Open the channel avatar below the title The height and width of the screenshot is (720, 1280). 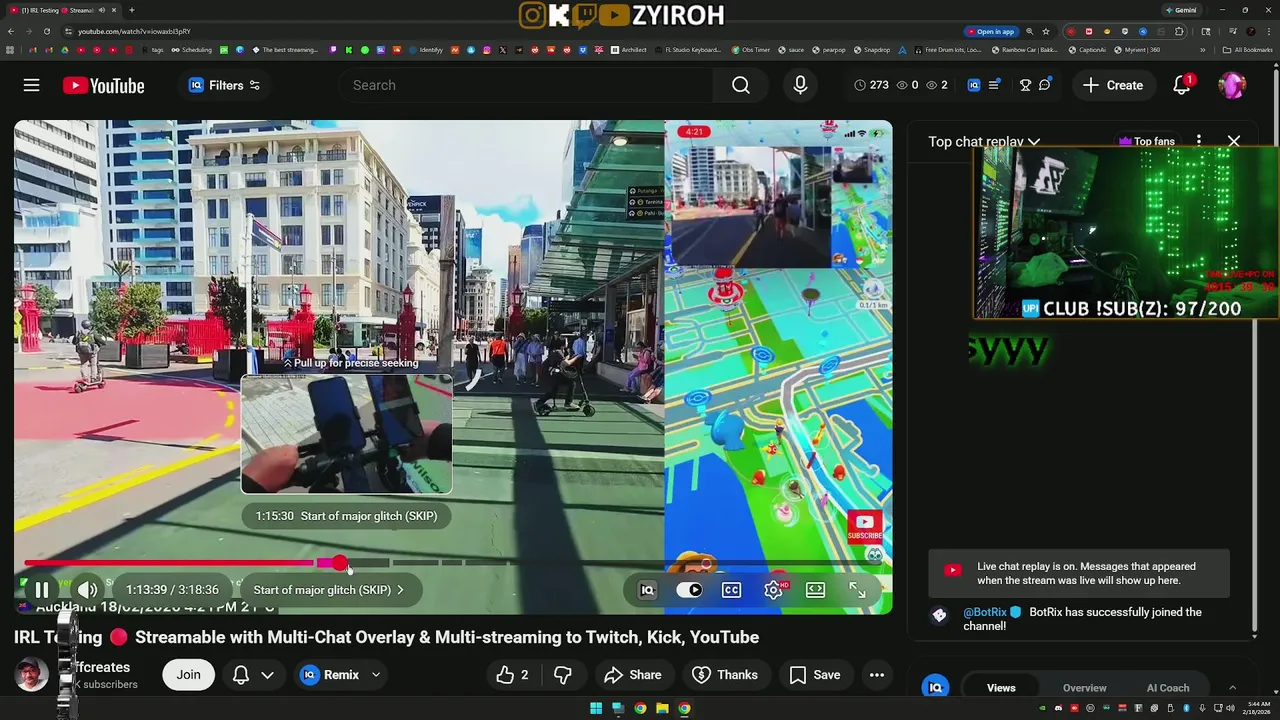[x=31, y=675]
